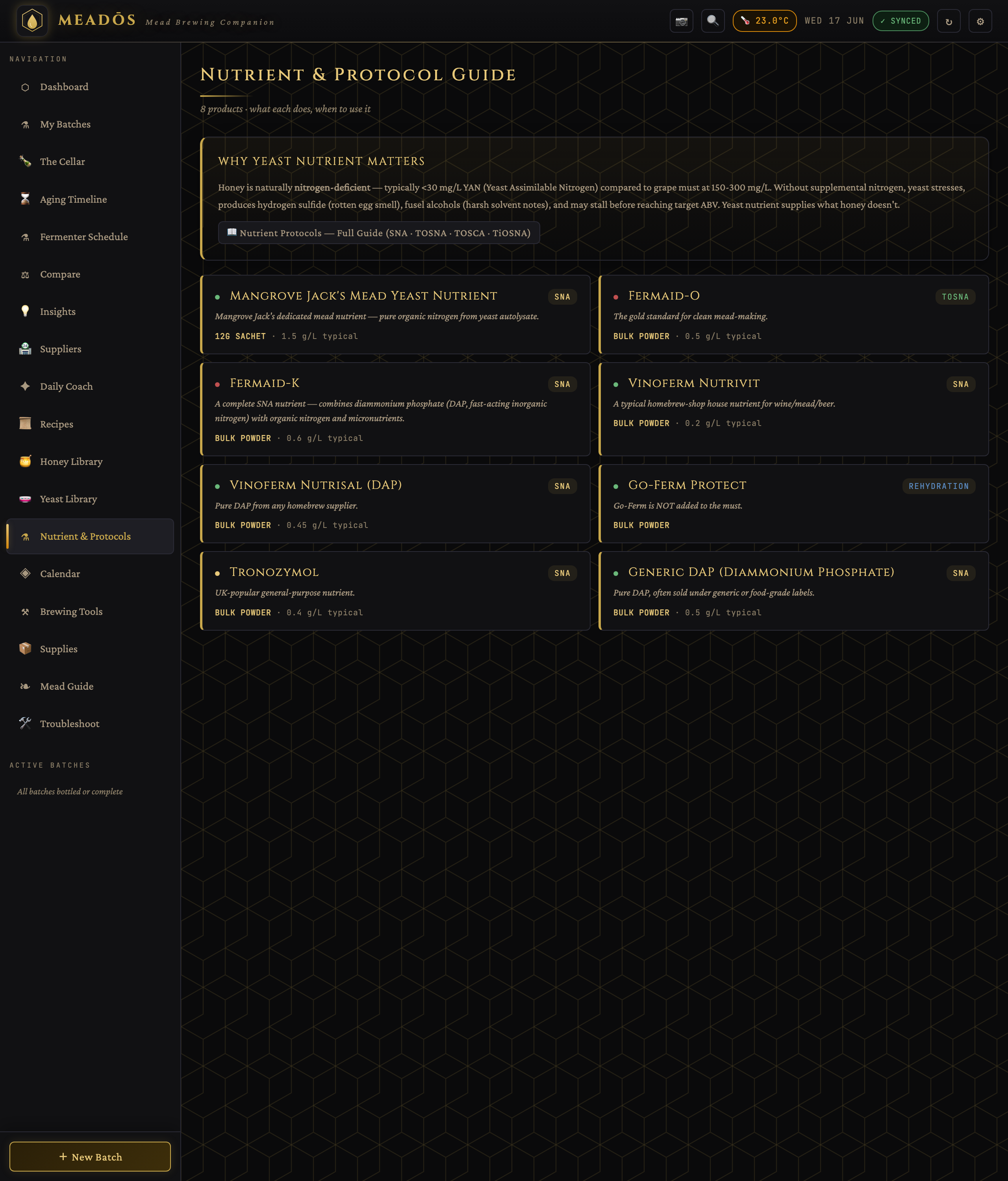Click 'All batches bottled or complete' text
The image size is (1008, 1181).
tap(70, 792)
